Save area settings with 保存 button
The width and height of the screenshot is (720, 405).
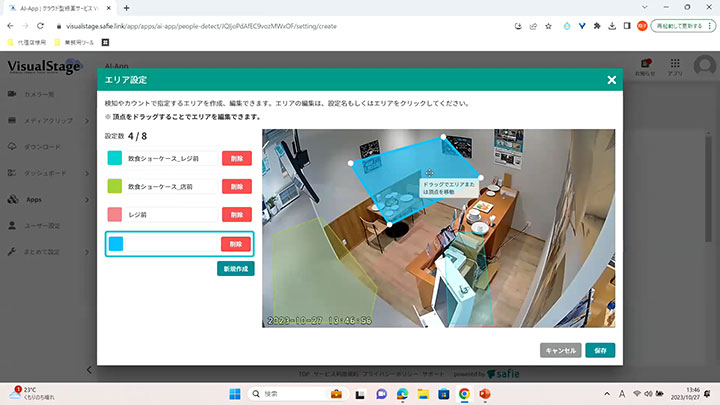600,350
